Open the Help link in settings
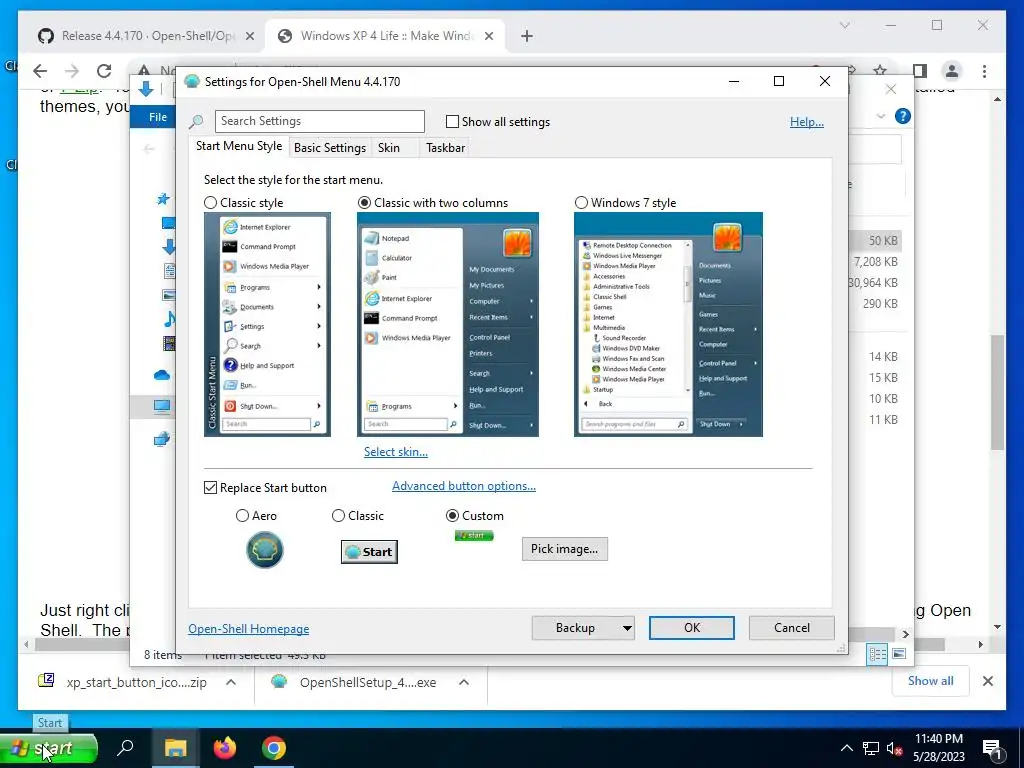Screen dimensions: 1024x768 807,122
